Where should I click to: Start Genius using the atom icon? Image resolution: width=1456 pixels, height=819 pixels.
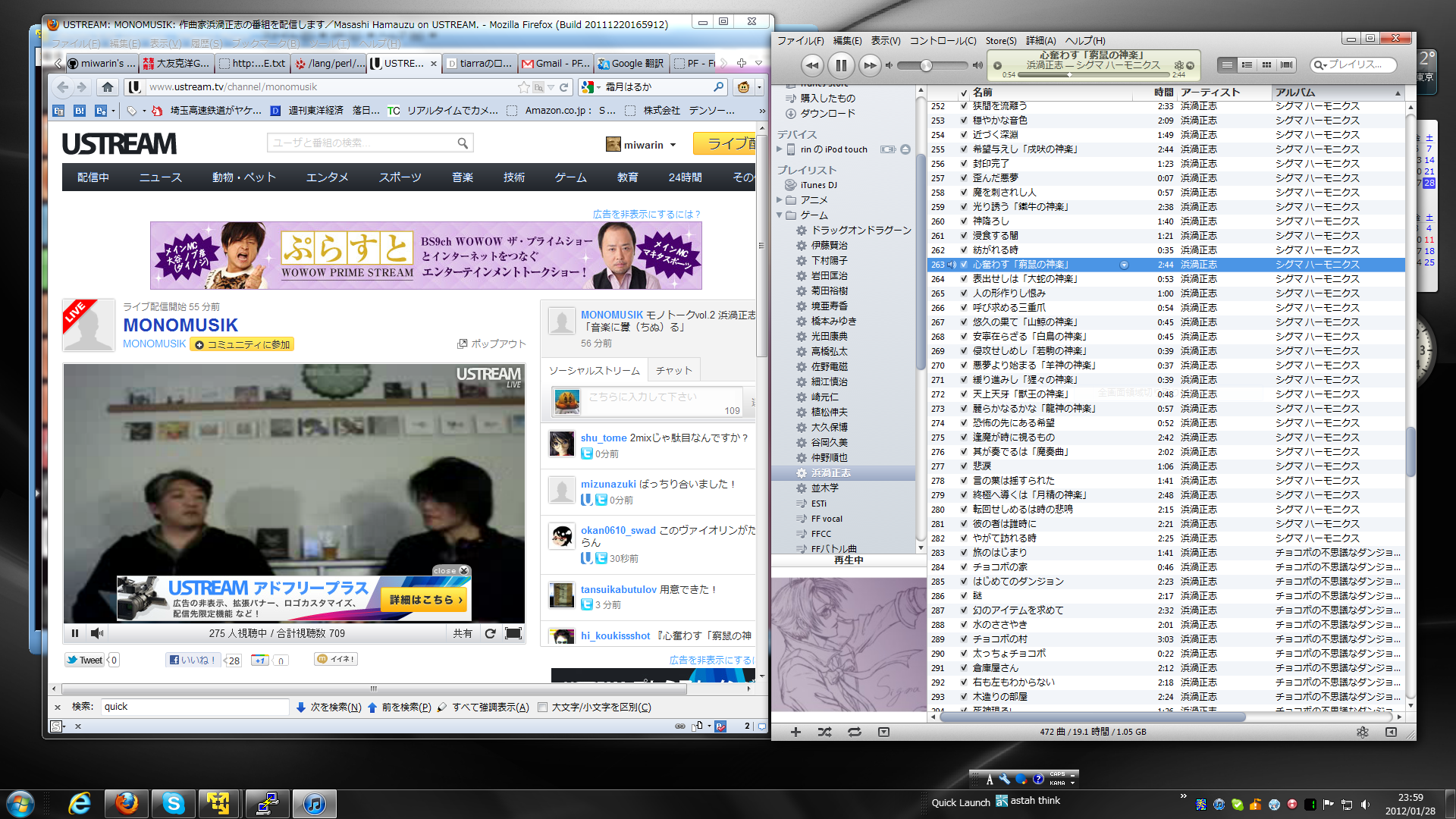1363,732
